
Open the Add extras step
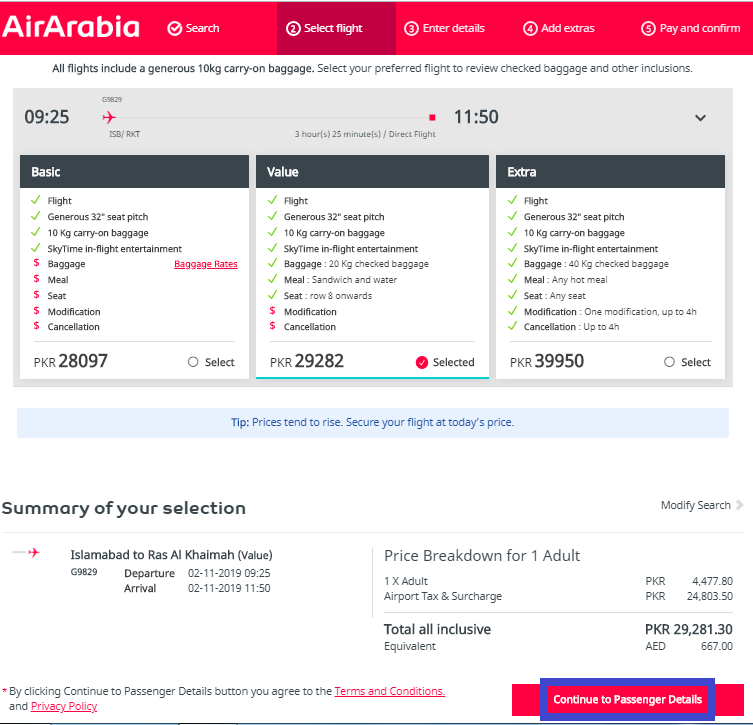(x=559, y=28)
